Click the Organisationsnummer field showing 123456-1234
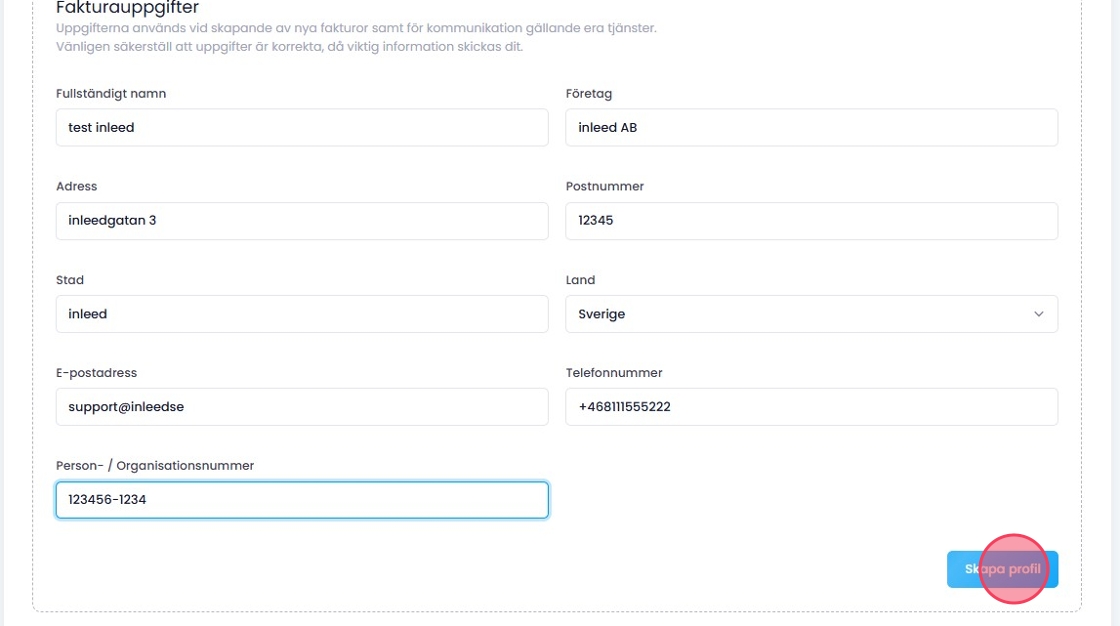This screenshot has width=1120, height=626. pyautogui.click(x=302, y=500)
